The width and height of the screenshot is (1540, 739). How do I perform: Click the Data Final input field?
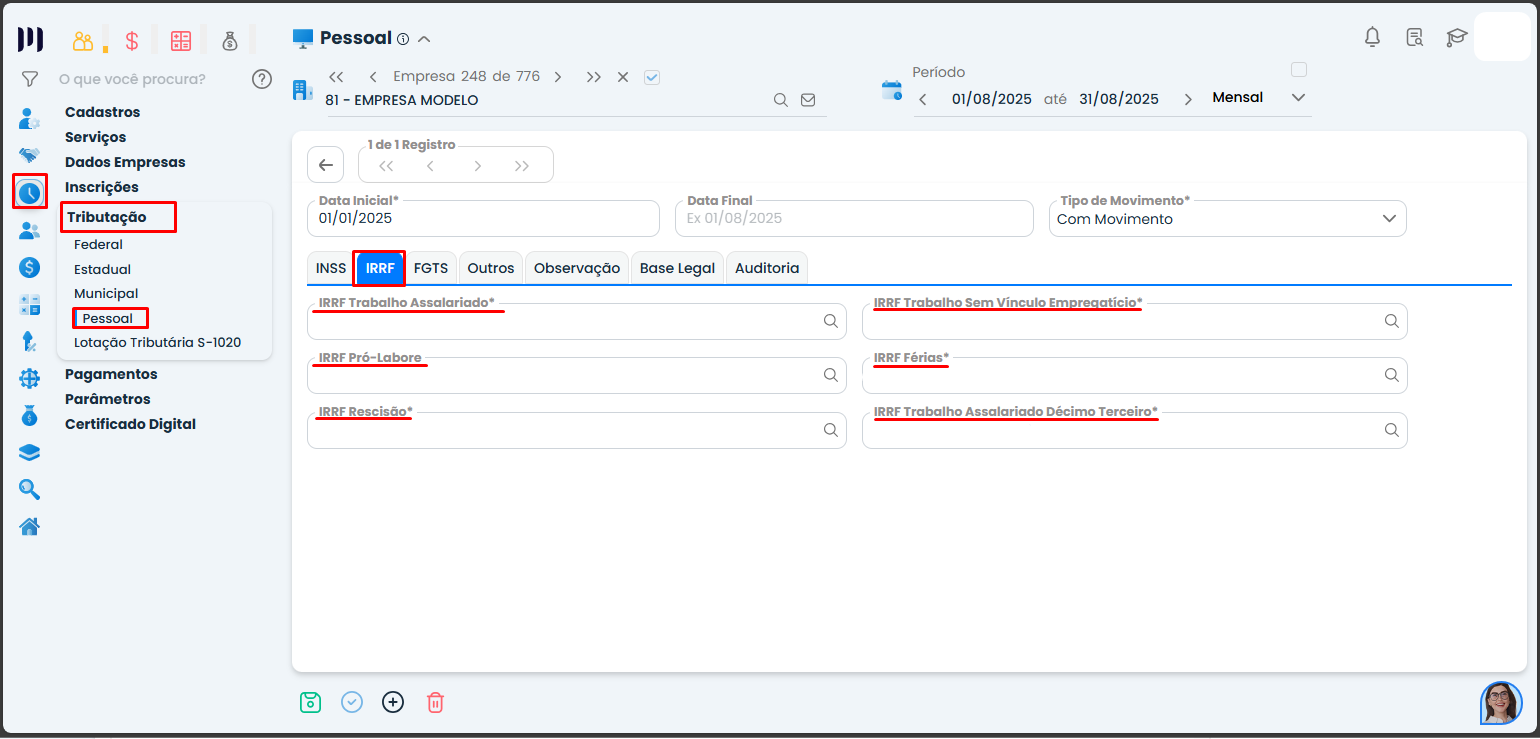point(853,218)
